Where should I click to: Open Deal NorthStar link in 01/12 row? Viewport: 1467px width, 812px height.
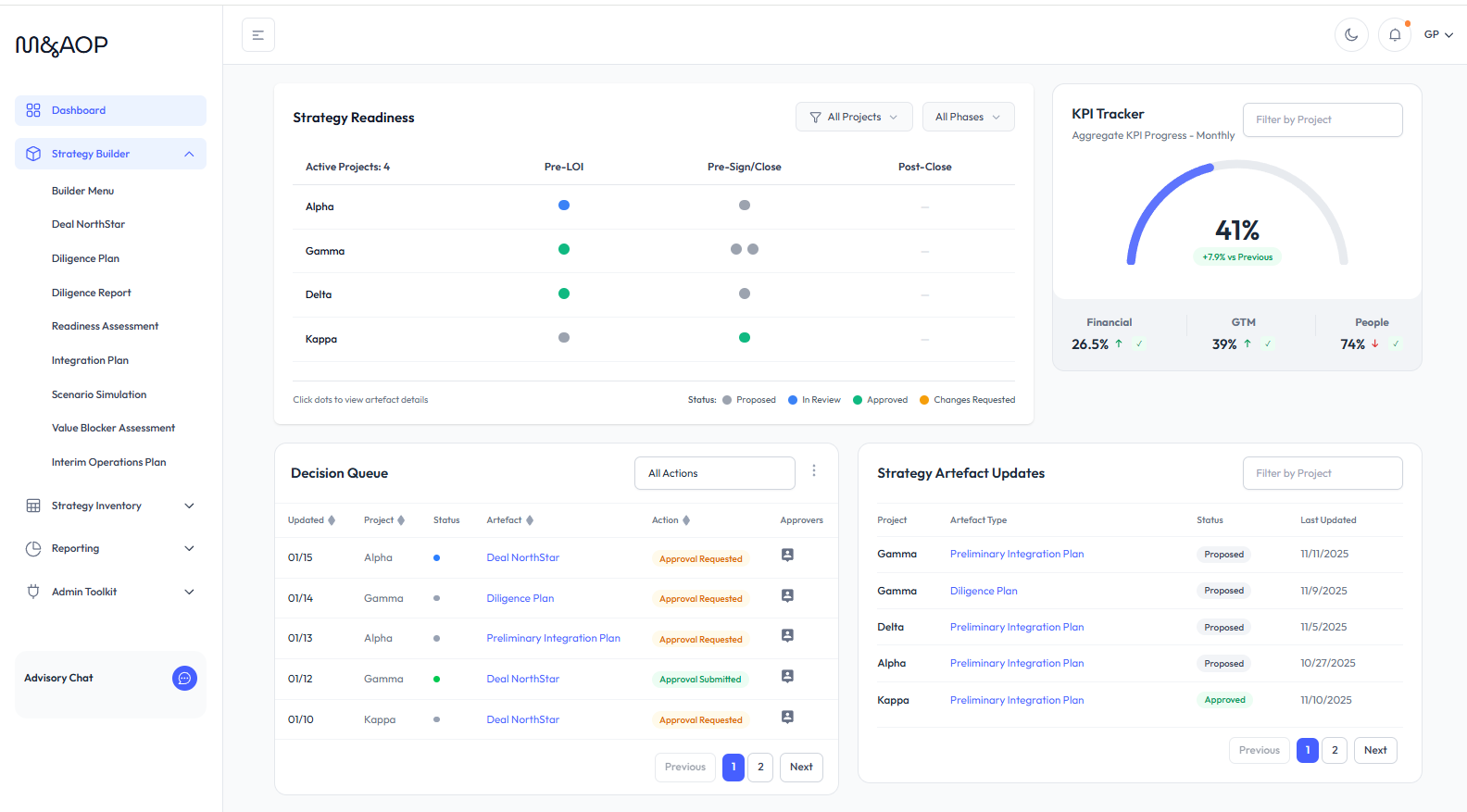pos(523,679)
